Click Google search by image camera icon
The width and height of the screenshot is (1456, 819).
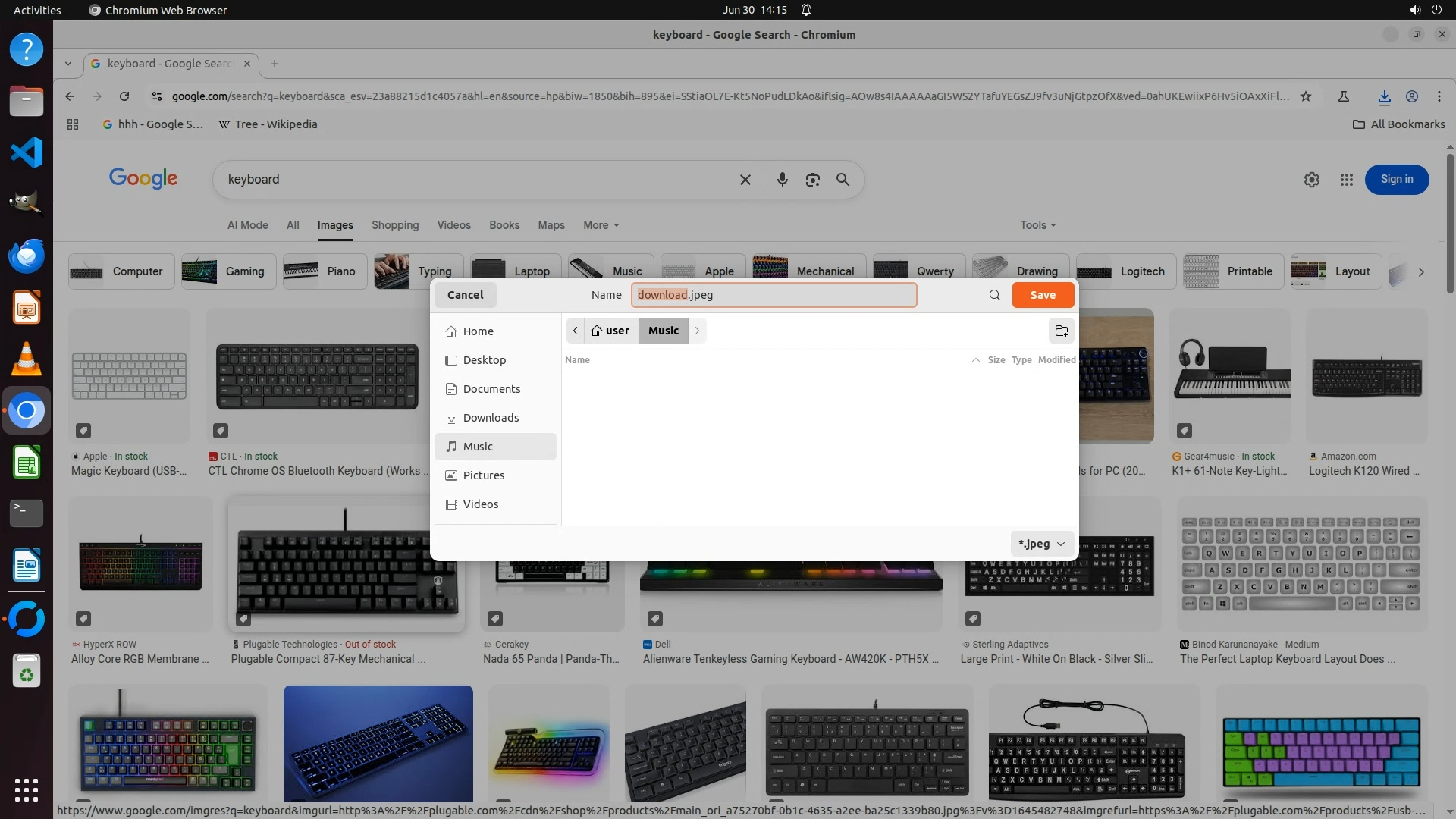coord(812,180)
